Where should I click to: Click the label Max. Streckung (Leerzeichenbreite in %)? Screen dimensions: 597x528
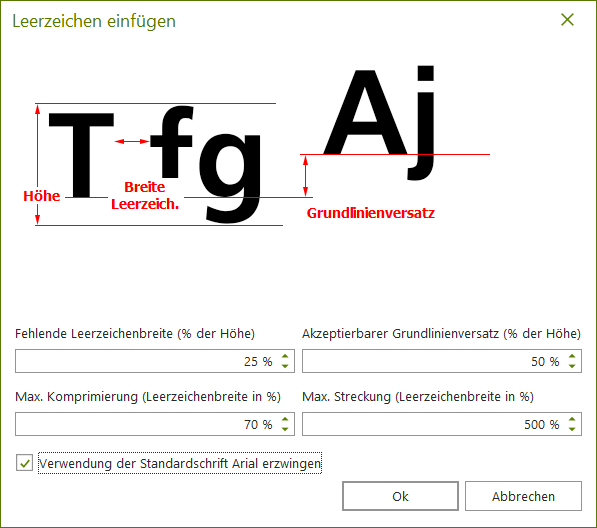click(418, 397)
